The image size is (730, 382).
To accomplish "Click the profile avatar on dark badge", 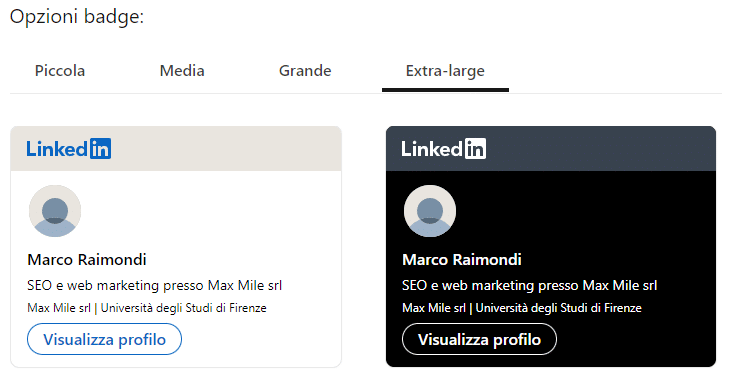I will click(430, 211).
